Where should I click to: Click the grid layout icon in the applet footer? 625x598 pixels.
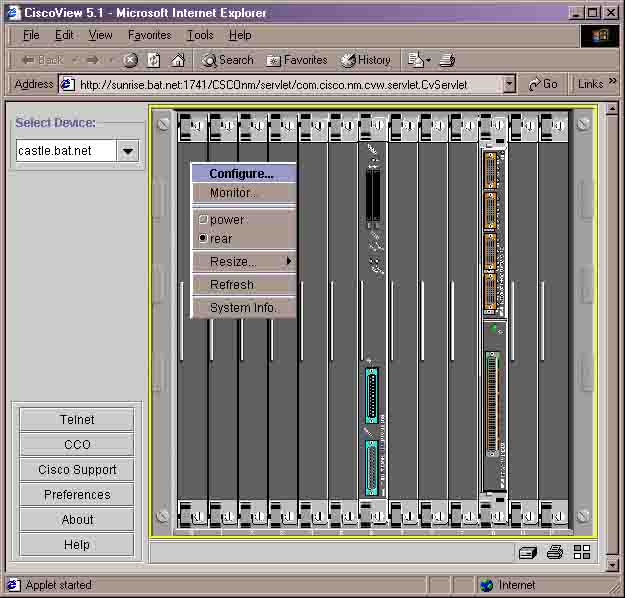[x=582, y=553]
